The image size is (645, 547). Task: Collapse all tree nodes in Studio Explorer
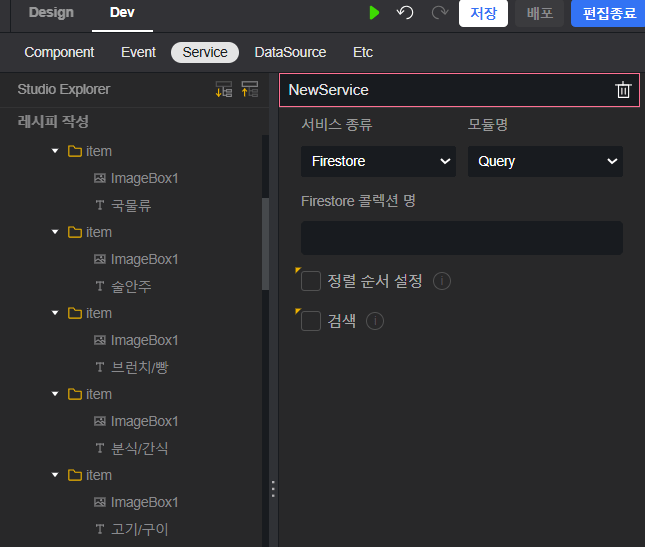tap(250, 89)
